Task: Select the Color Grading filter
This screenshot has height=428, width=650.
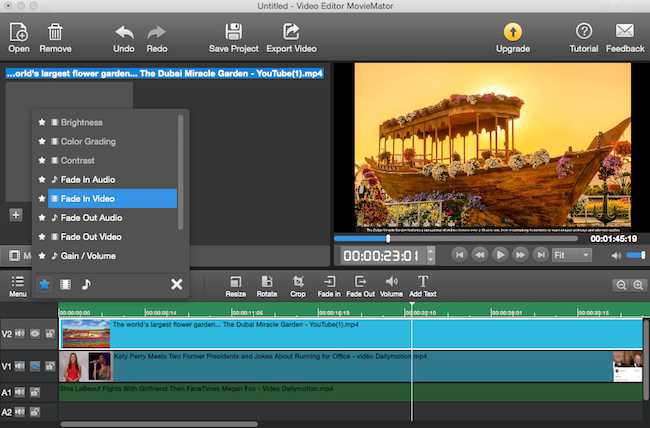Action: point(112,141)
